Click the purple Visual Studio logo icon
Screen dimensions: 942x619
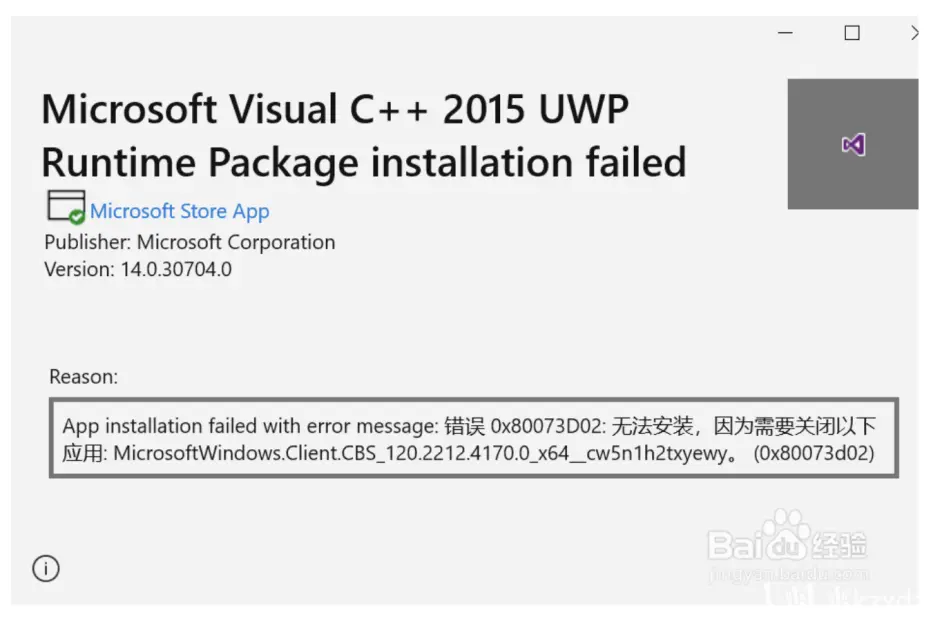854,144
